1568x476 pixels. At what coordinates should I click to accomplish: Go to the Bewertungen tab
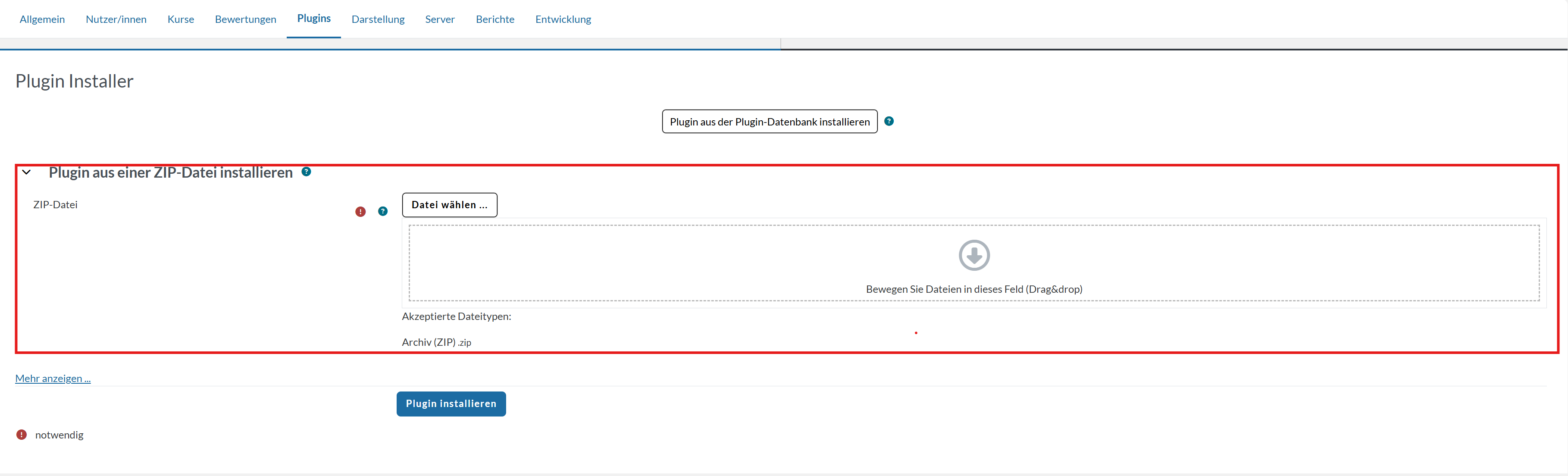245,19
